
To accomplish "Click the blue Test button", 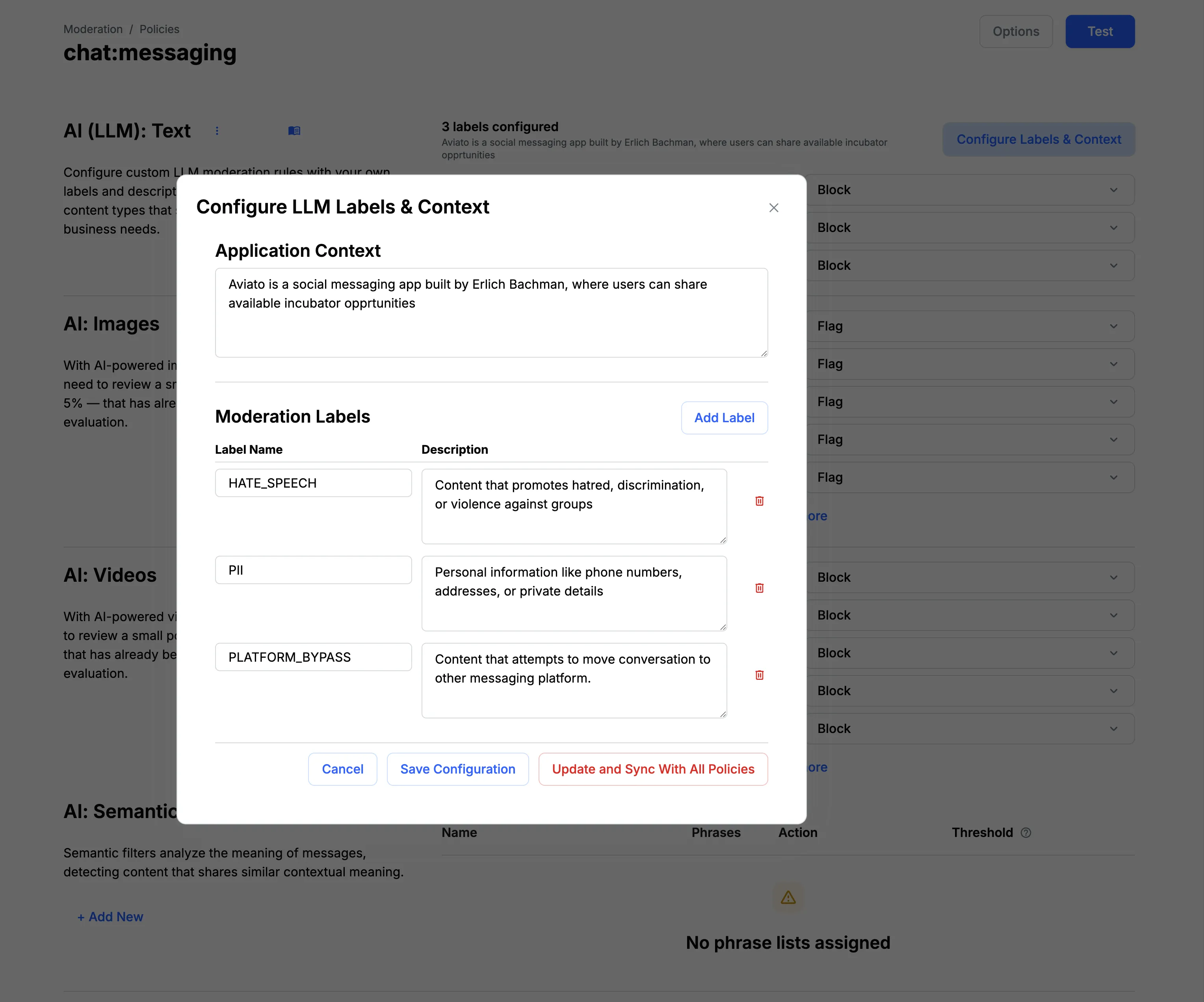I will point(1100,32).
